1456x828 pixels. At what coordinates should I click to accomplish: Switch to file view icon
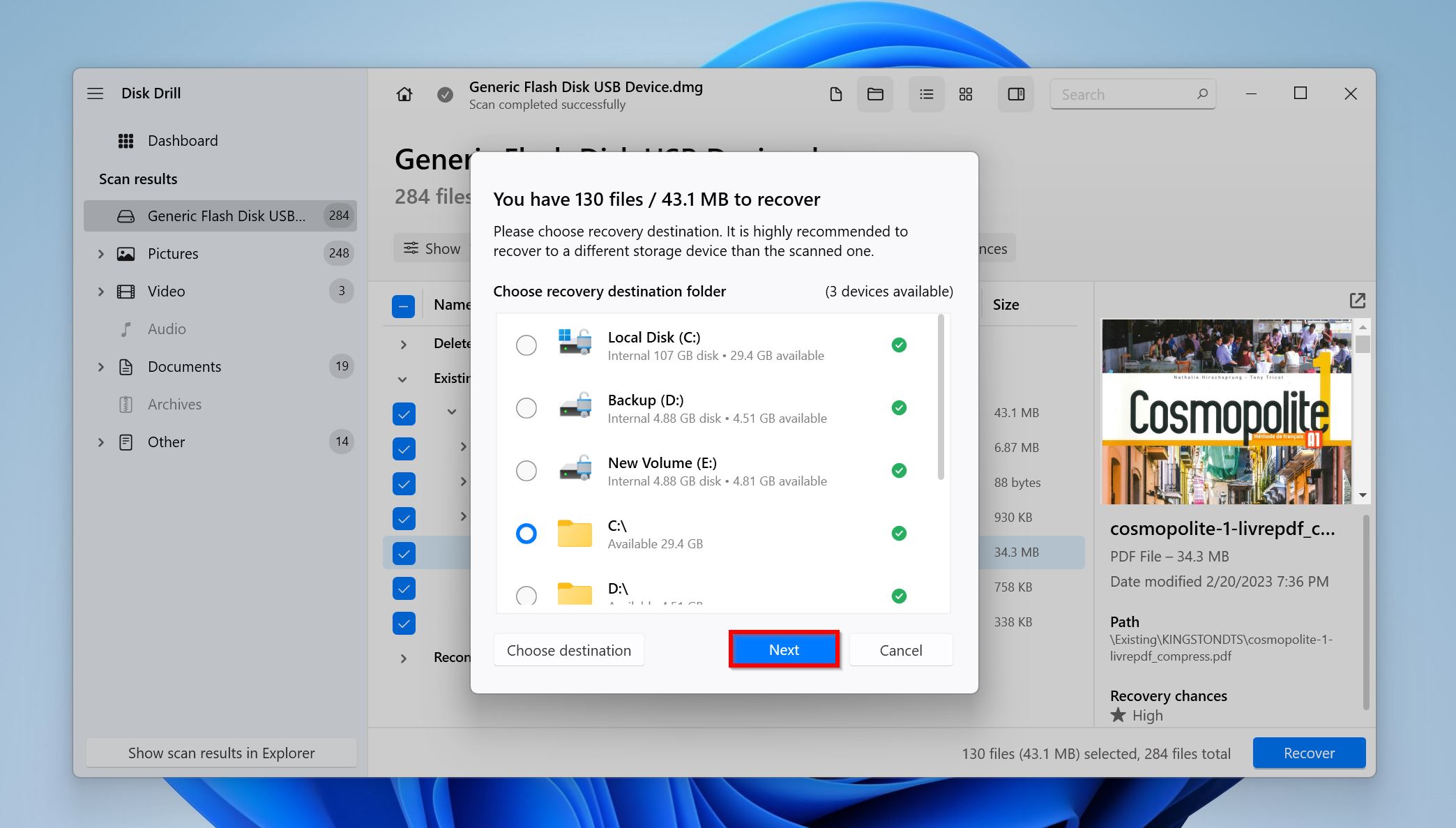(835, 94)
